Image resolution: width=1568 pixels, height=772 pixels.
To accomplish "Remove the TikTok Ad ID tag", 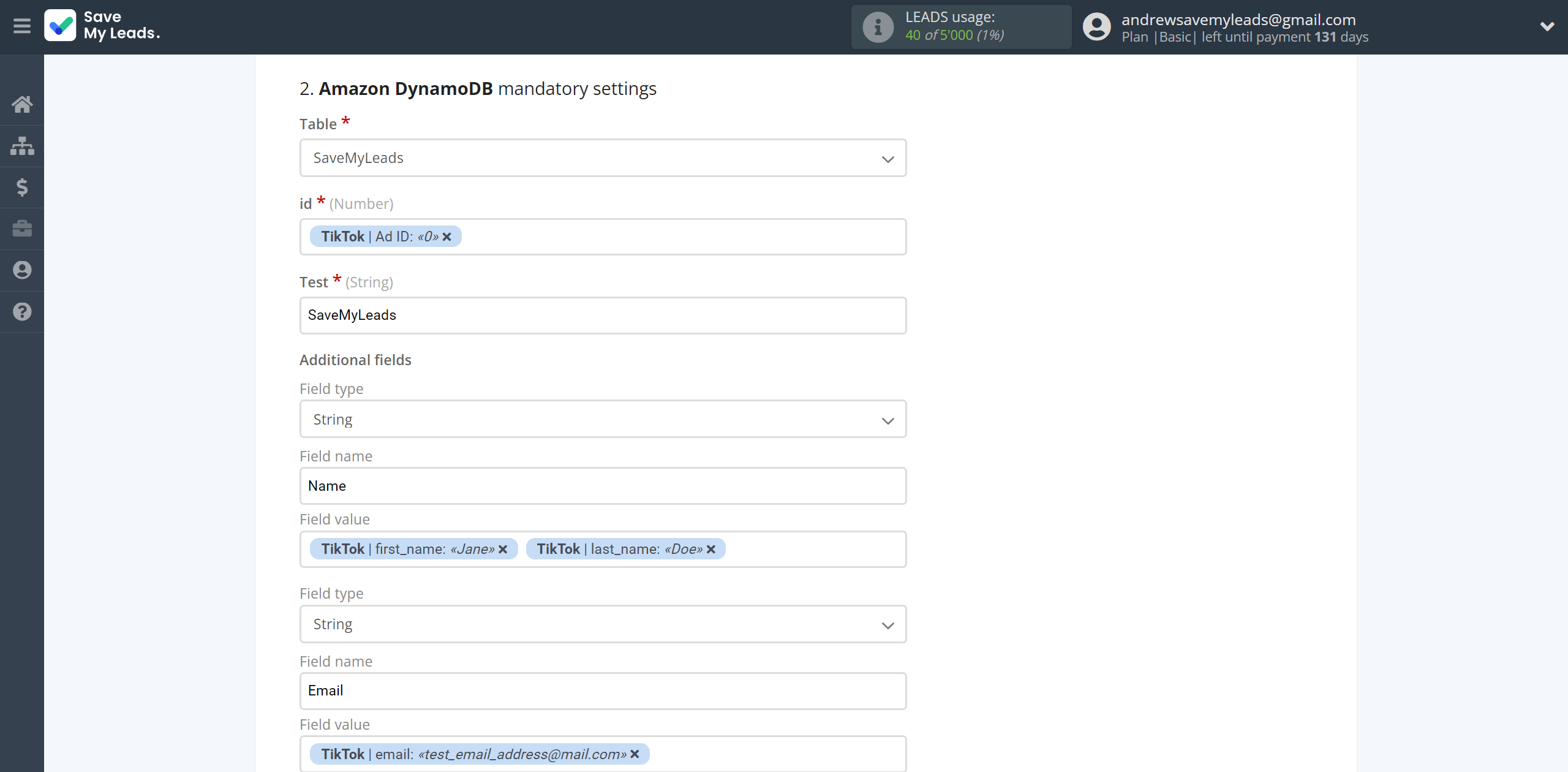I will (x=447, y=237).
